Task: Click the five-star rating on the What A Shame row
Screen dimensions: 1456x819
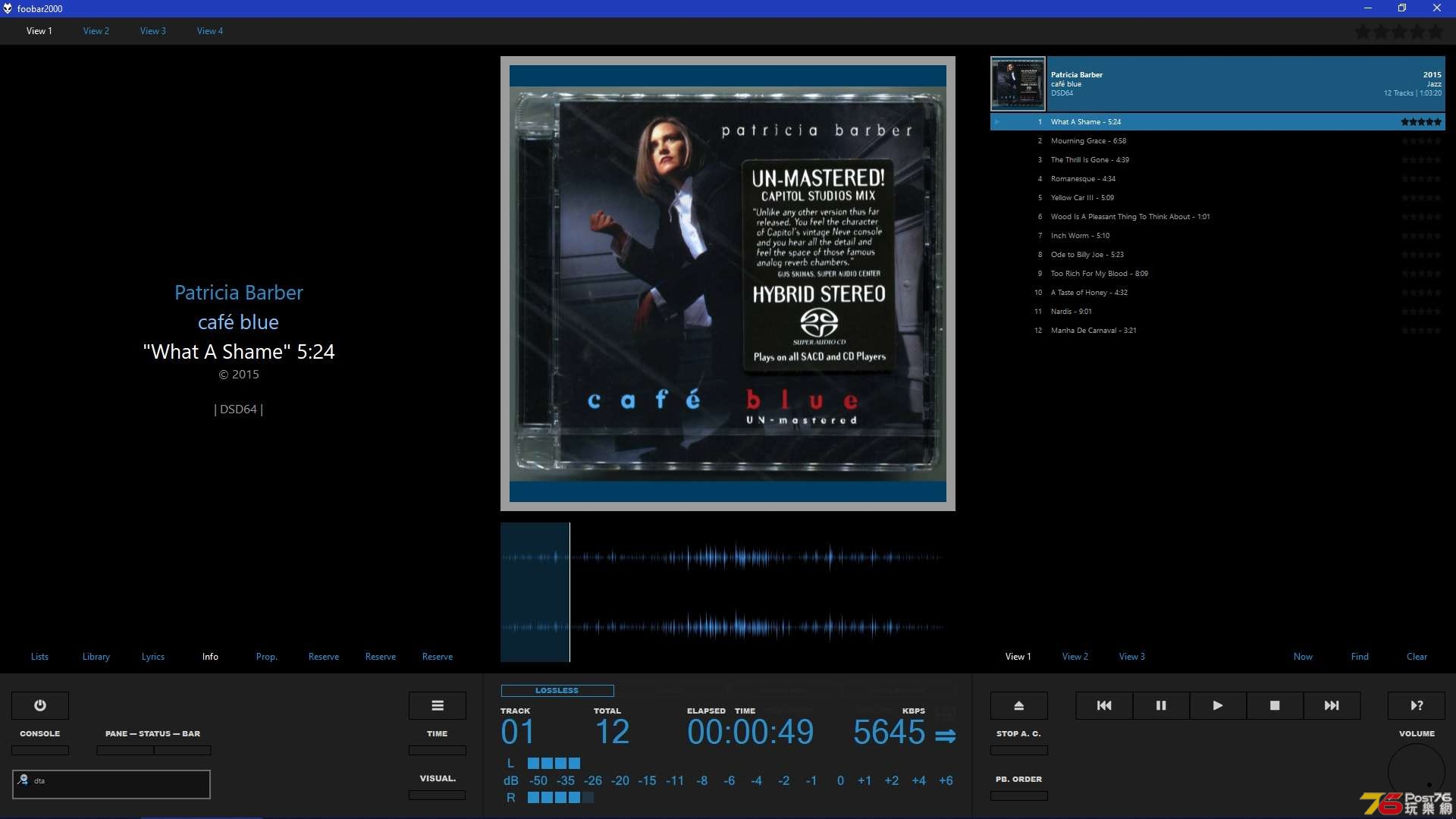Action: point(1421,122)
